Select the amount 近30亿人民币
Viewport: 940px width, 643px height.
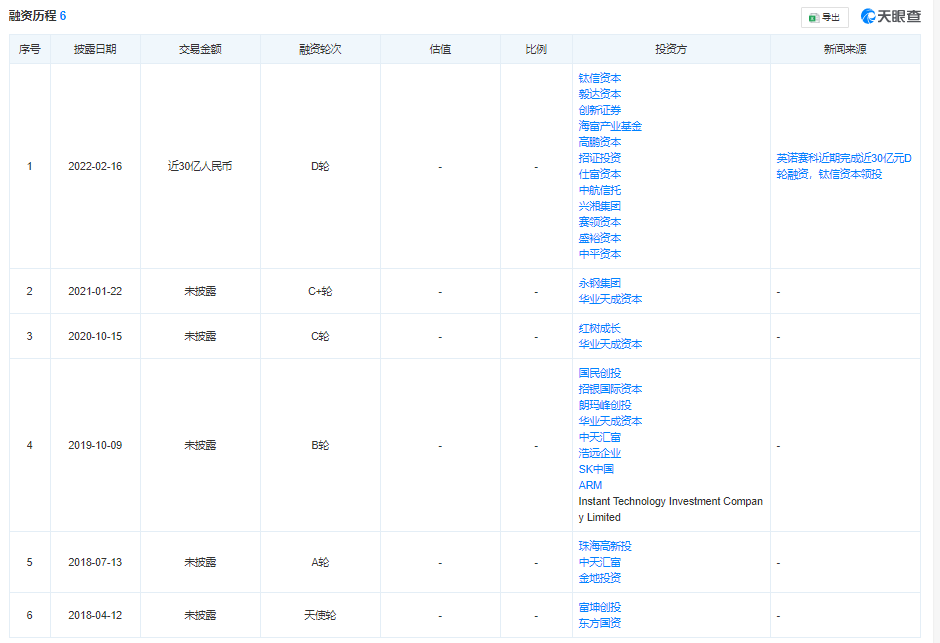click(x=200, y=167)
